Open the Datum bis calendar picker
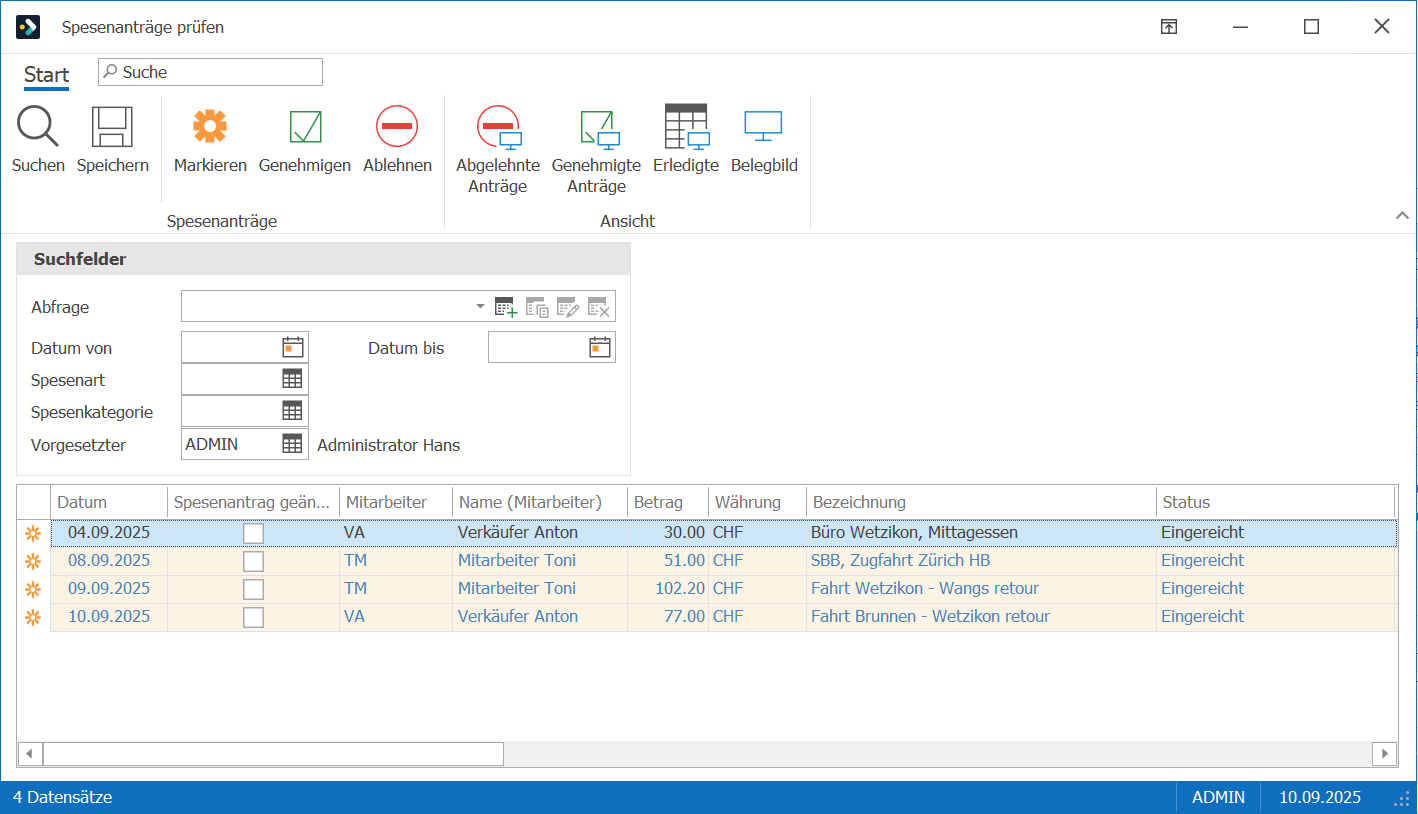This screenshot has width=1418, height=814. [x=599, y=347]
